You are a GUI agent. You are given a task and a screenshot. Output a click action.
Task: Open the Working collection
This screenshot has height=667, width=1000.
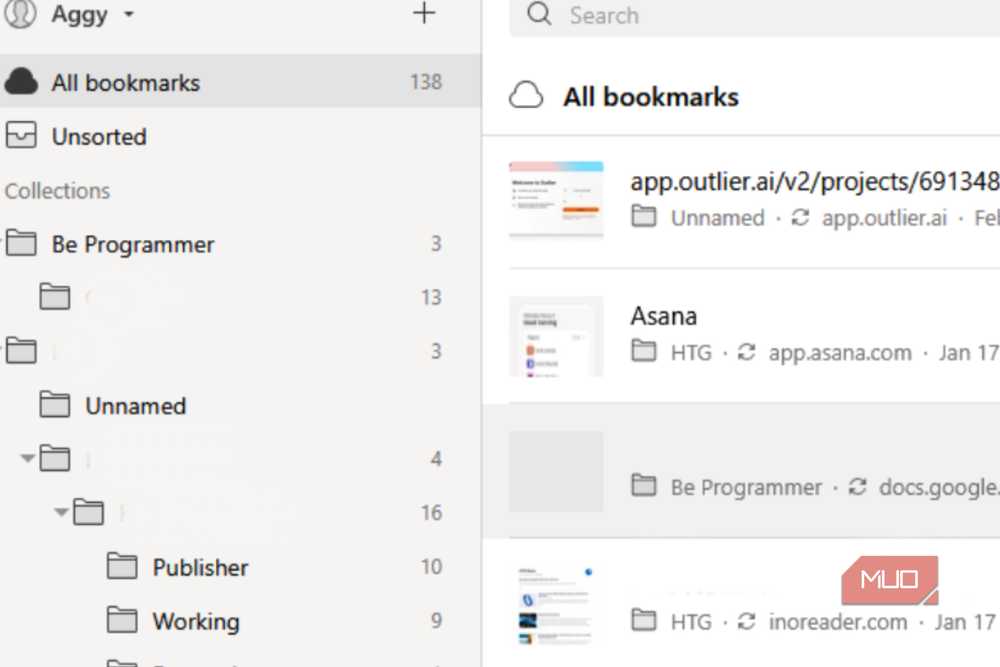point(240,620)
